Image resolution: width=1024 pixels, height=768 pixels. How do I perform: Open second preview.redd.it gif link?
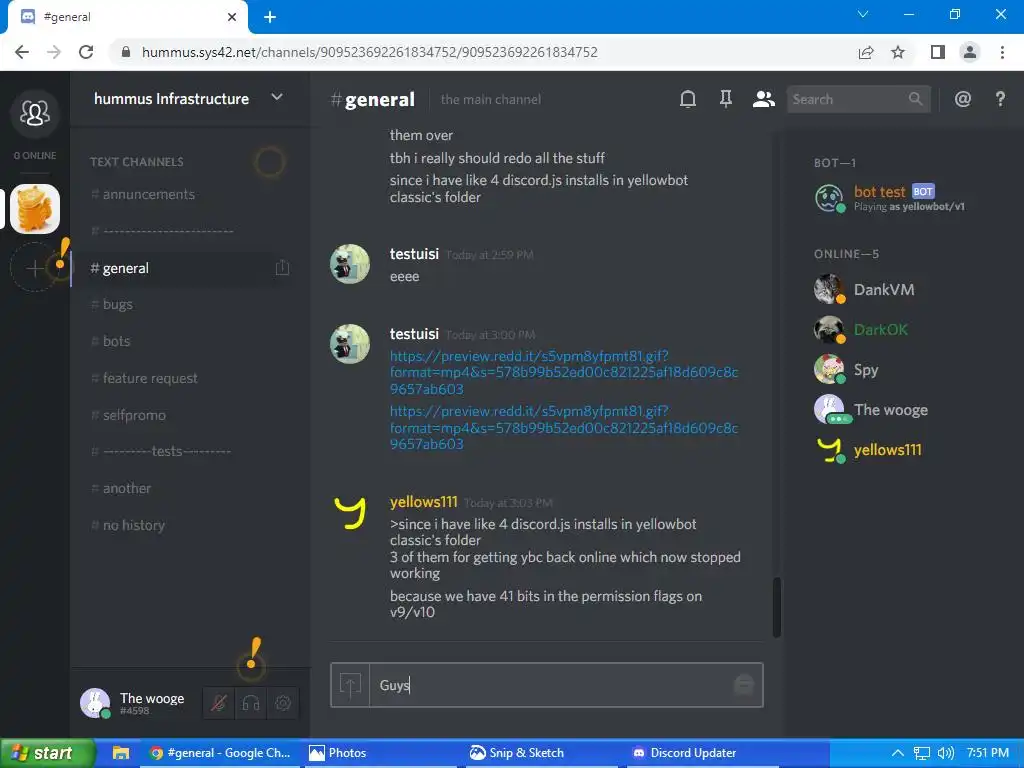564,428
